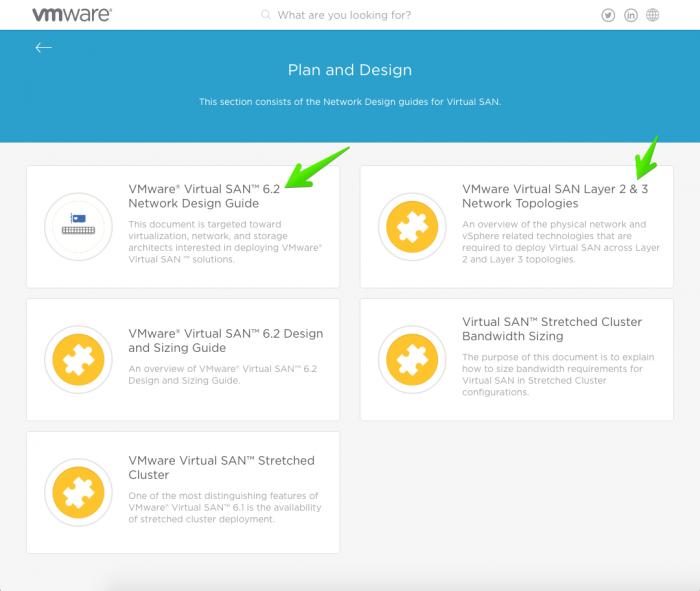Open the LinkedIn icon link

(x=630, y=15)
